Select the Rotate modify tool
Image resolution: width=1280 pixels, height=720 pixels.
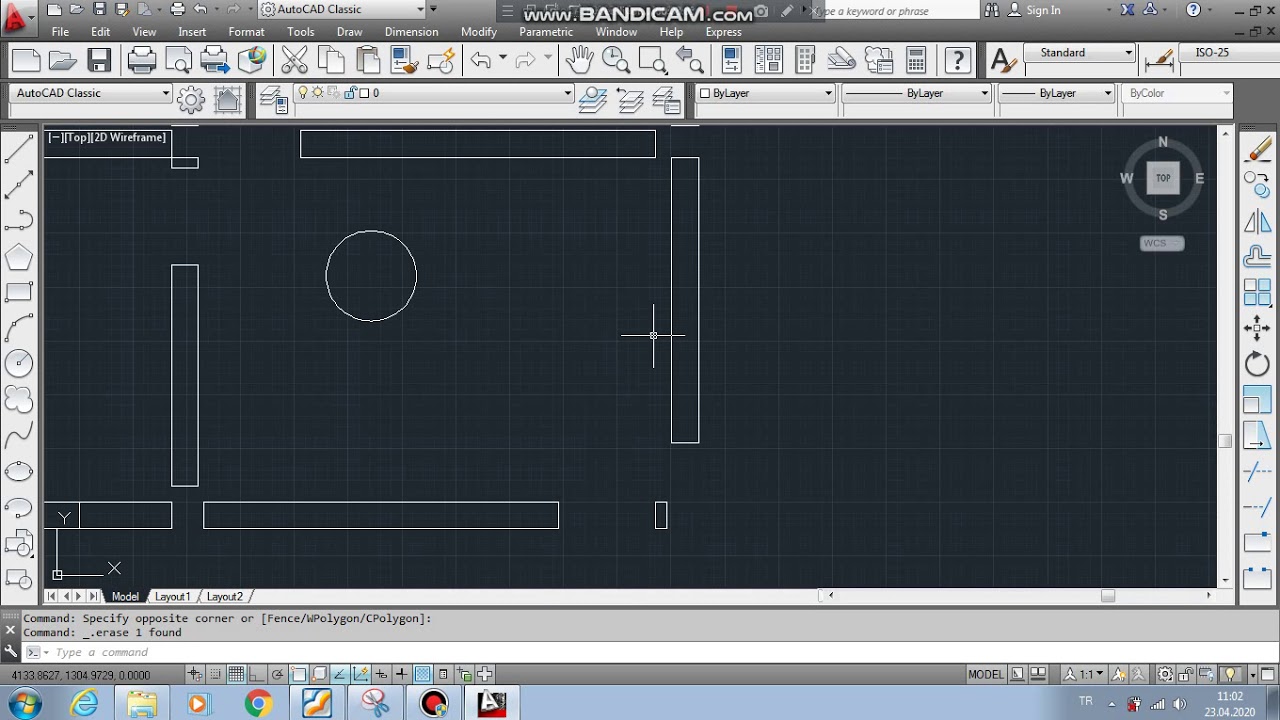tap(1257, 363)
